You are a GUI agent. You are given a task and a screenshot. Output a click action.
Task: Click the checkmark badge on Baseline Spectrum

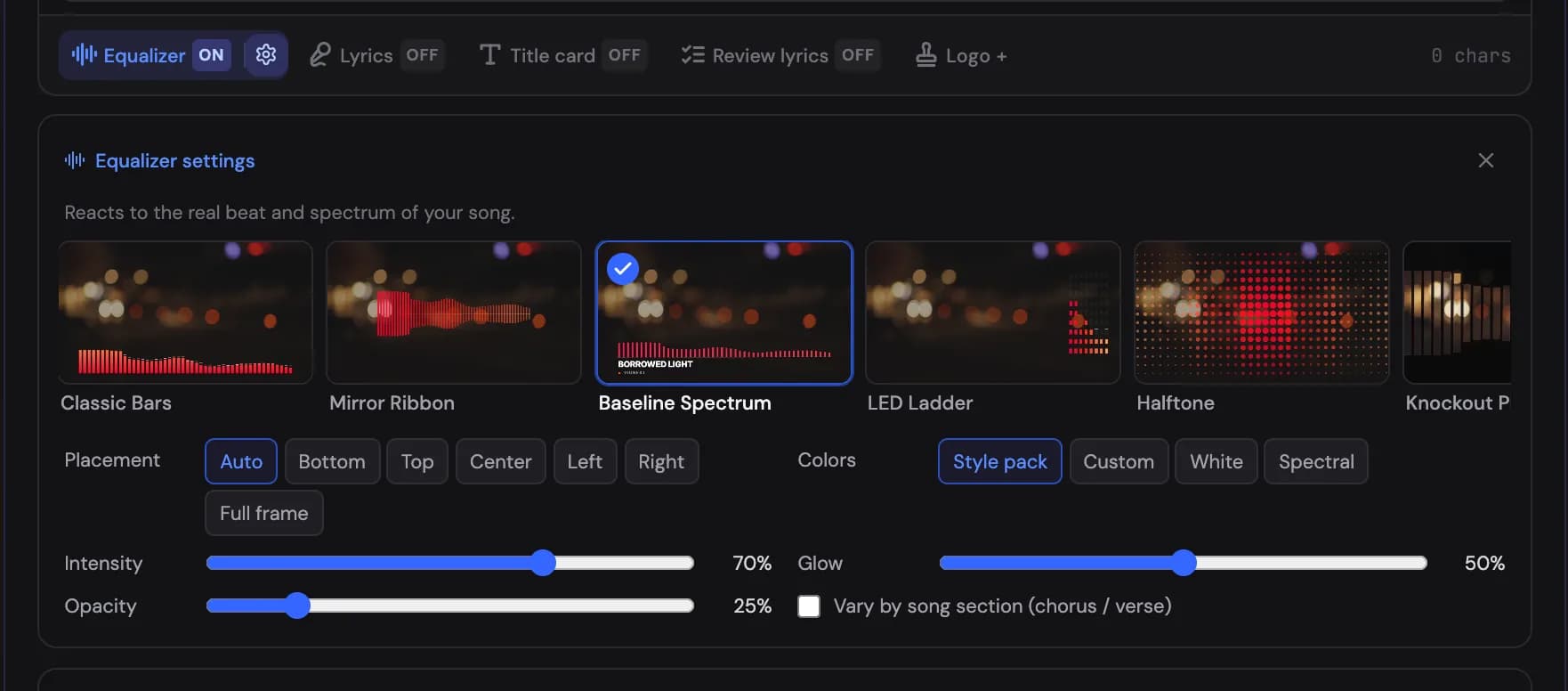(x=622, y=268)
